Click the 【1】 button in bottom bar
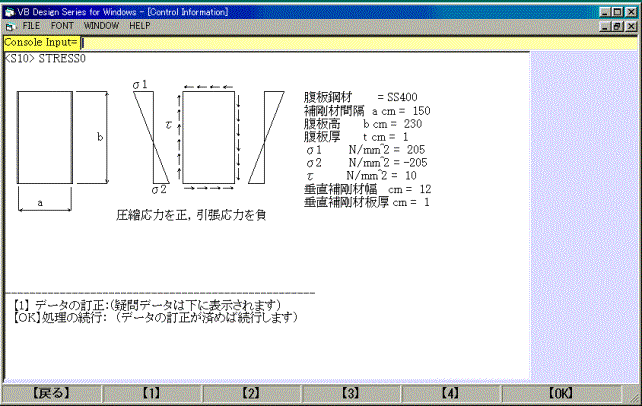This screenshot has height=406, width=642. 151,393
